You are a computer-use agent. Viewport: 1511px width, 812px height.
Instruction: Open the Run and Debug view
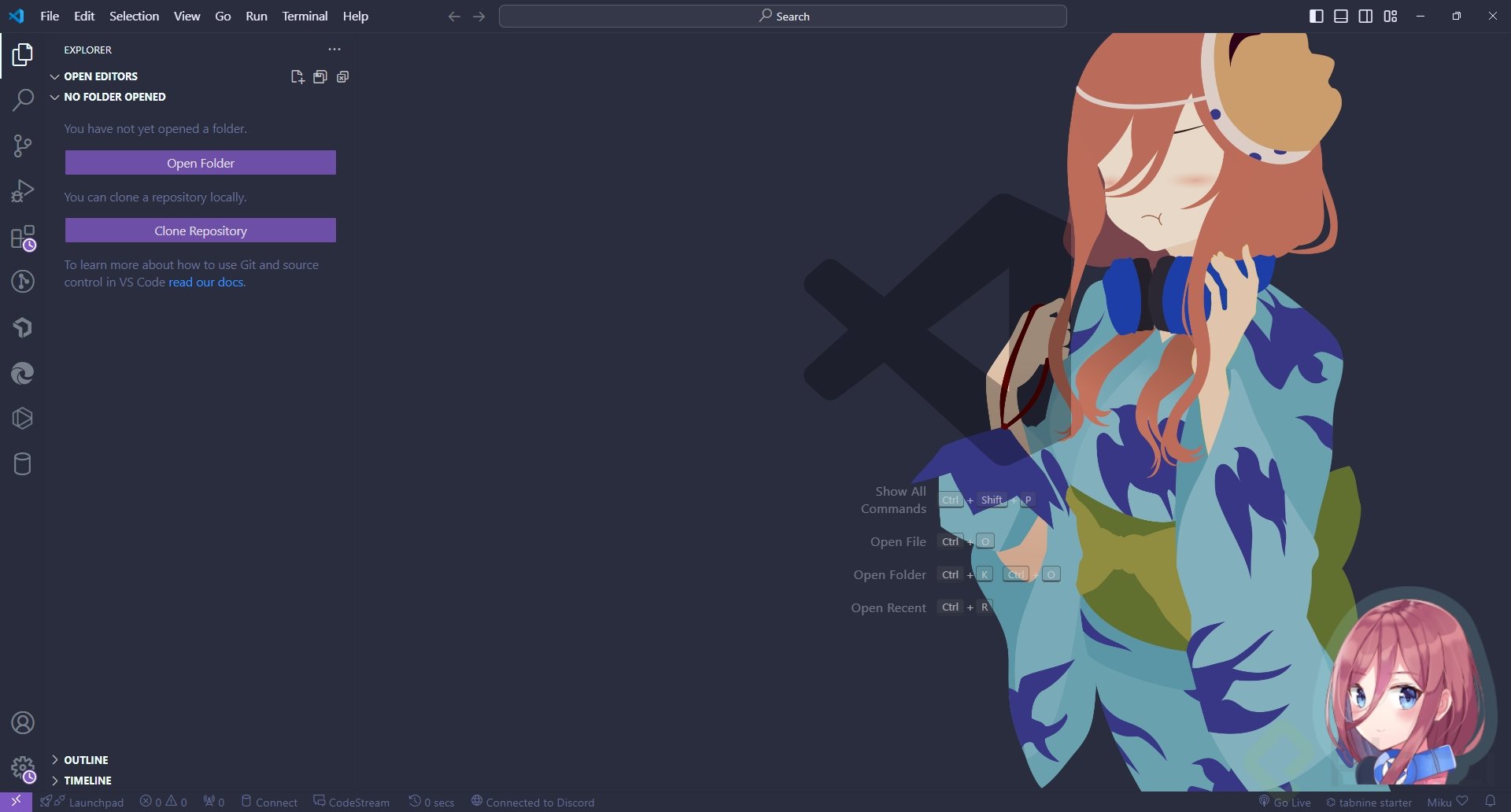tap(23, 191)
